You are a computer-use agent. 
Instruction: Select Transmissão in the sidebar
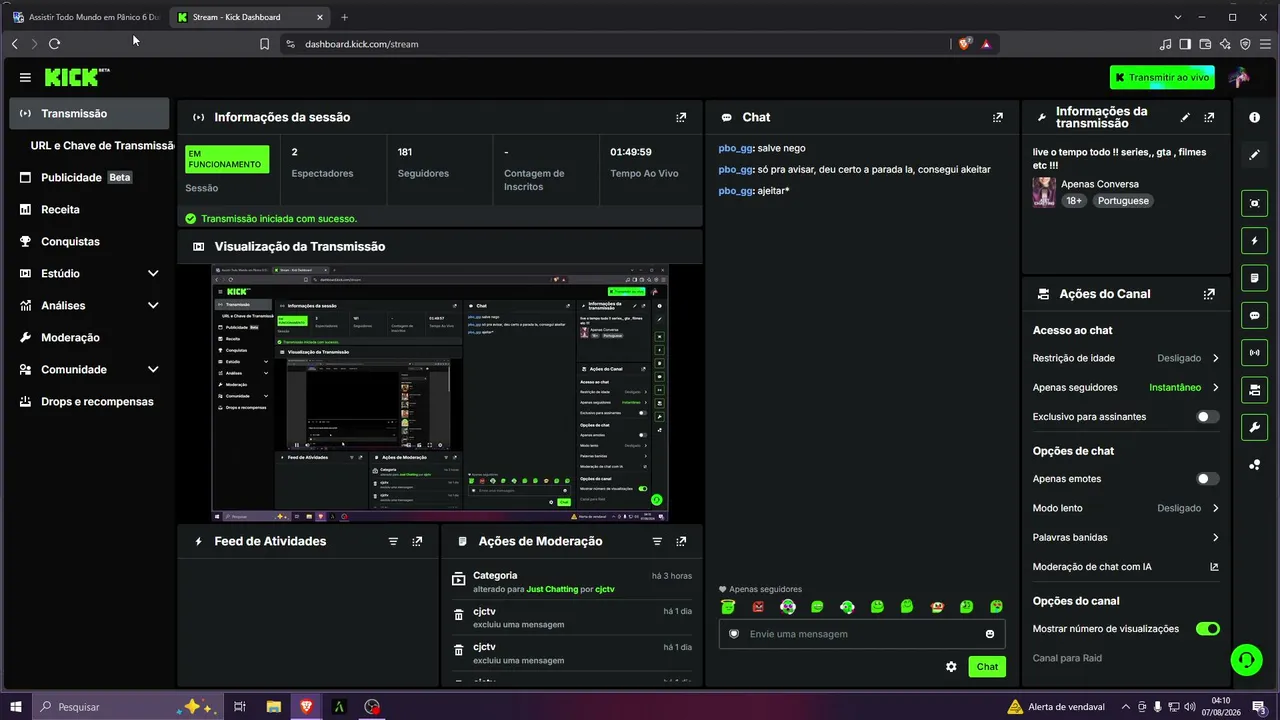90,113
